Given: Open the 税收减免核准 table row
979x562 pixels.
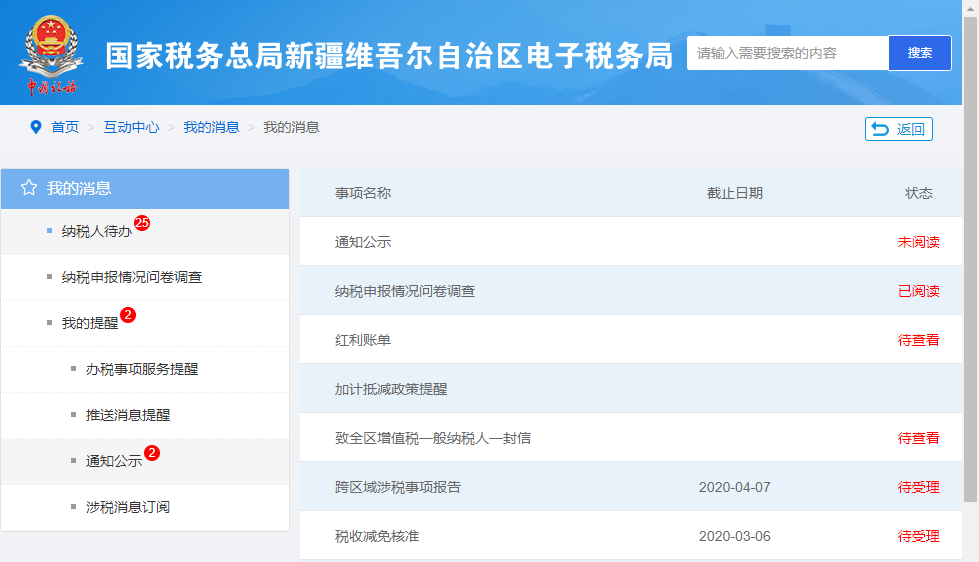Looking at the screenshot, I should pyautogui.click(x=631, y=536).
